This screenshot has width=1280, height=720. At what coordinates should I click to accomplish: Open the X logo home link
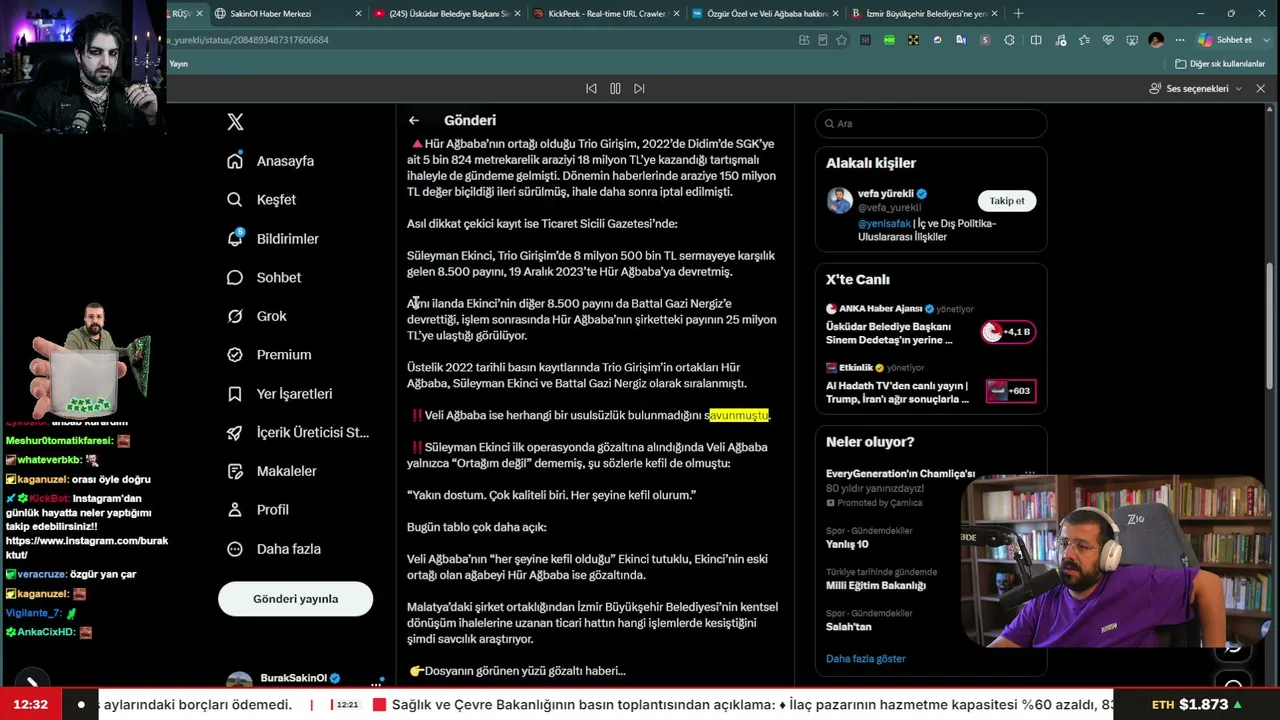[235, 122]
